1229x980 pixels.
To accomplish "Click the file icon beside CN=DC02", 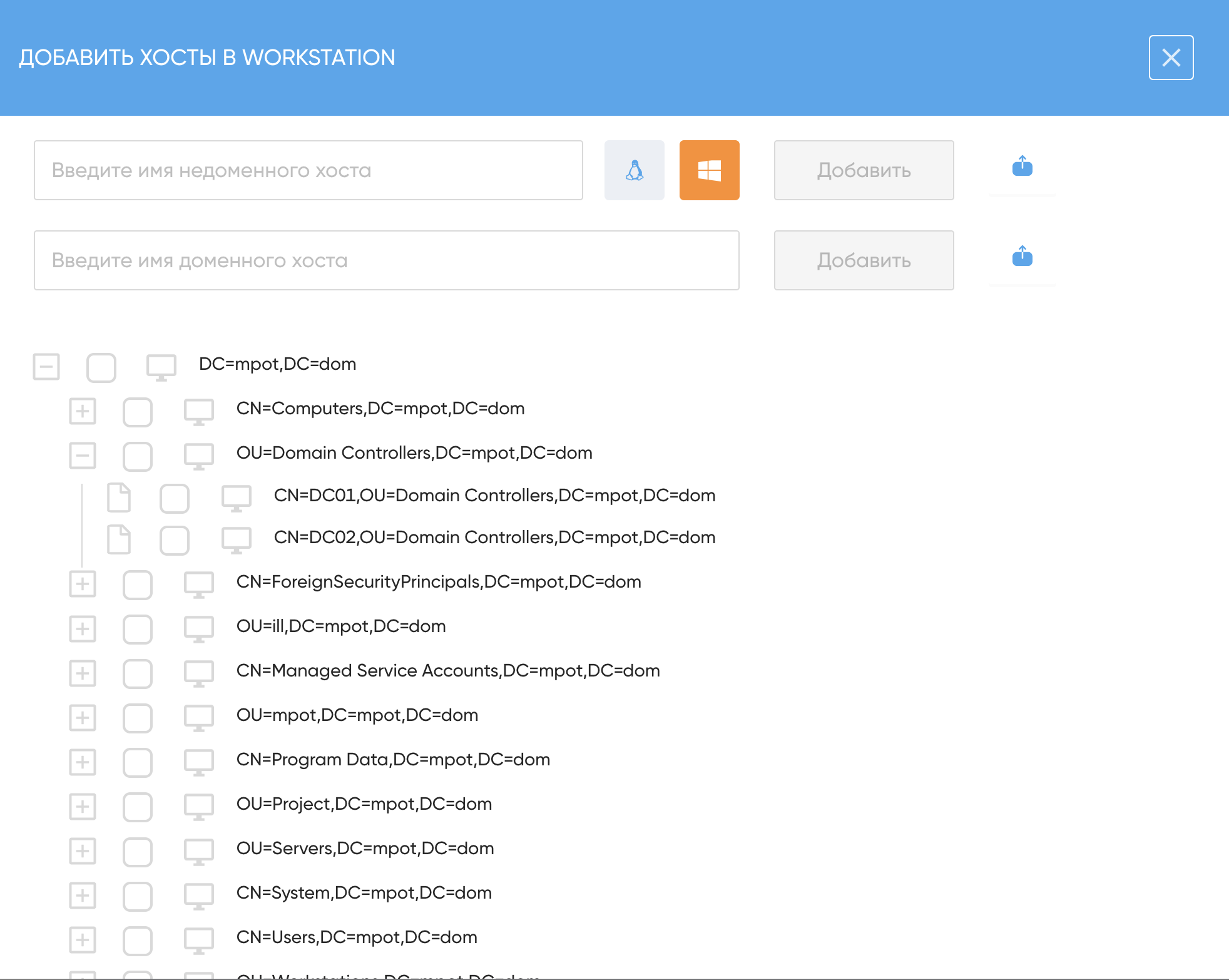I will click(119, 539).
